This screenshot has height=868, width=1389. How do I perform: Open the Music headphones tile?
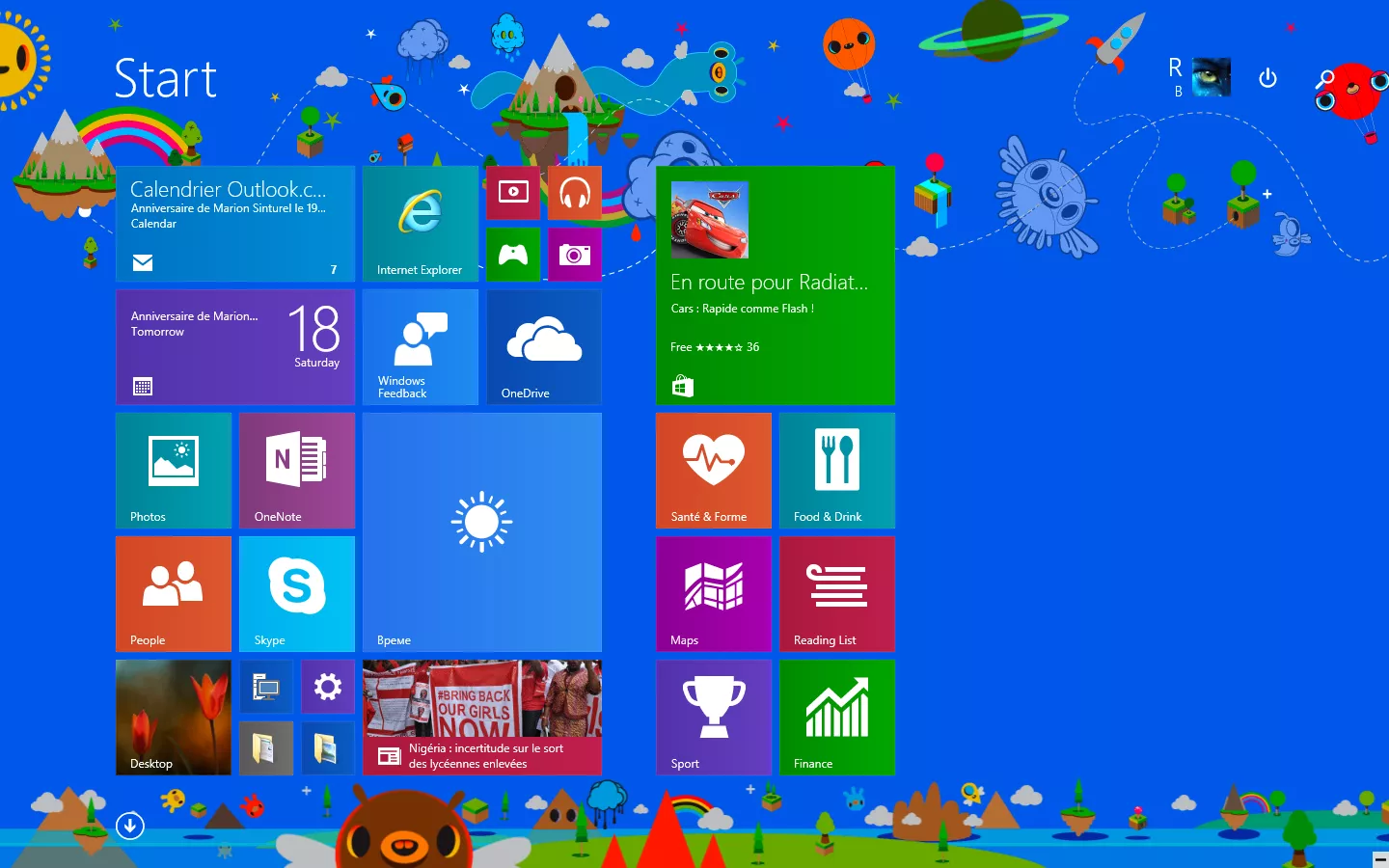coord(575,193)
